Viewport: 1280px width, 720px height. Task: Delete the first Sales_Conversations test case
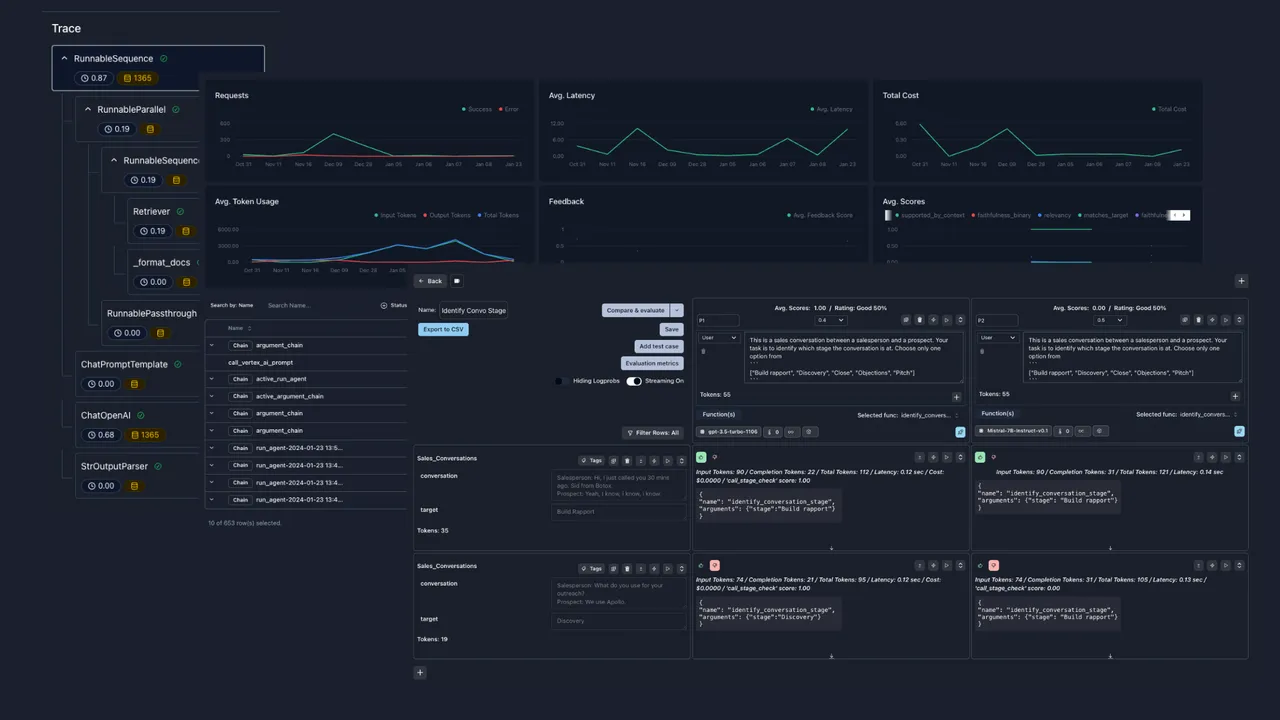pyautogui.click(x=627, y=461)
